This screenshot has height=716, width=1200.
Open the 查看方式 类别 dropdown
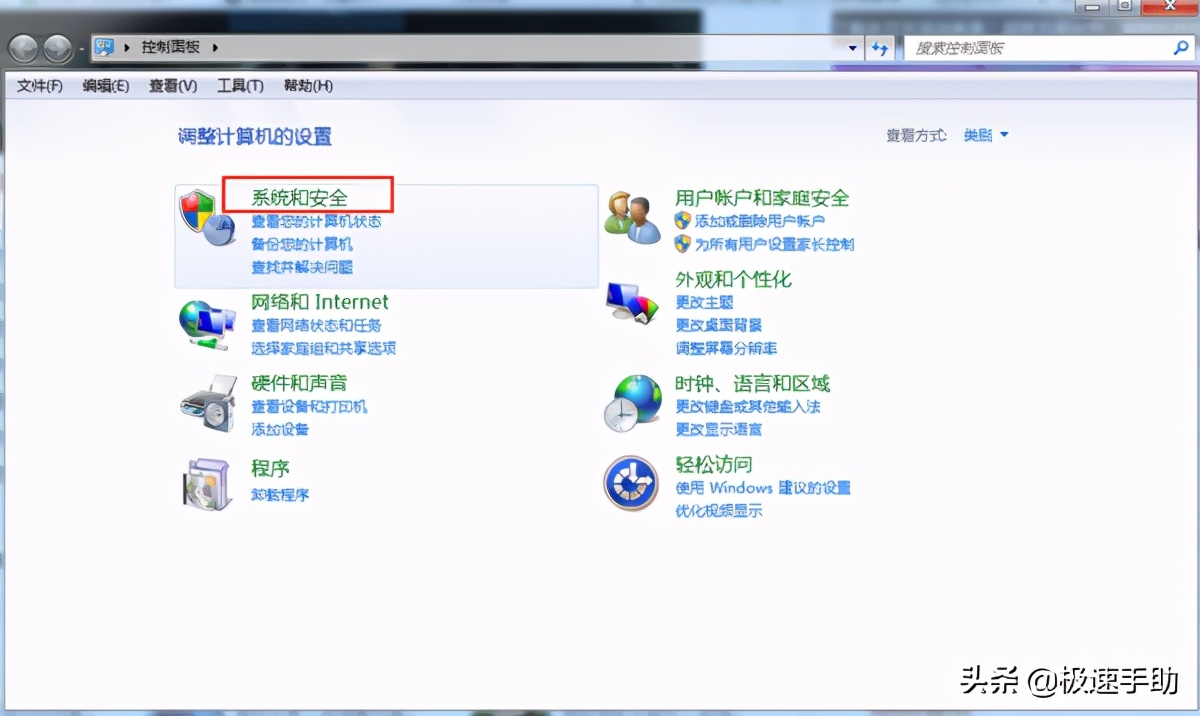coord(985,135)
